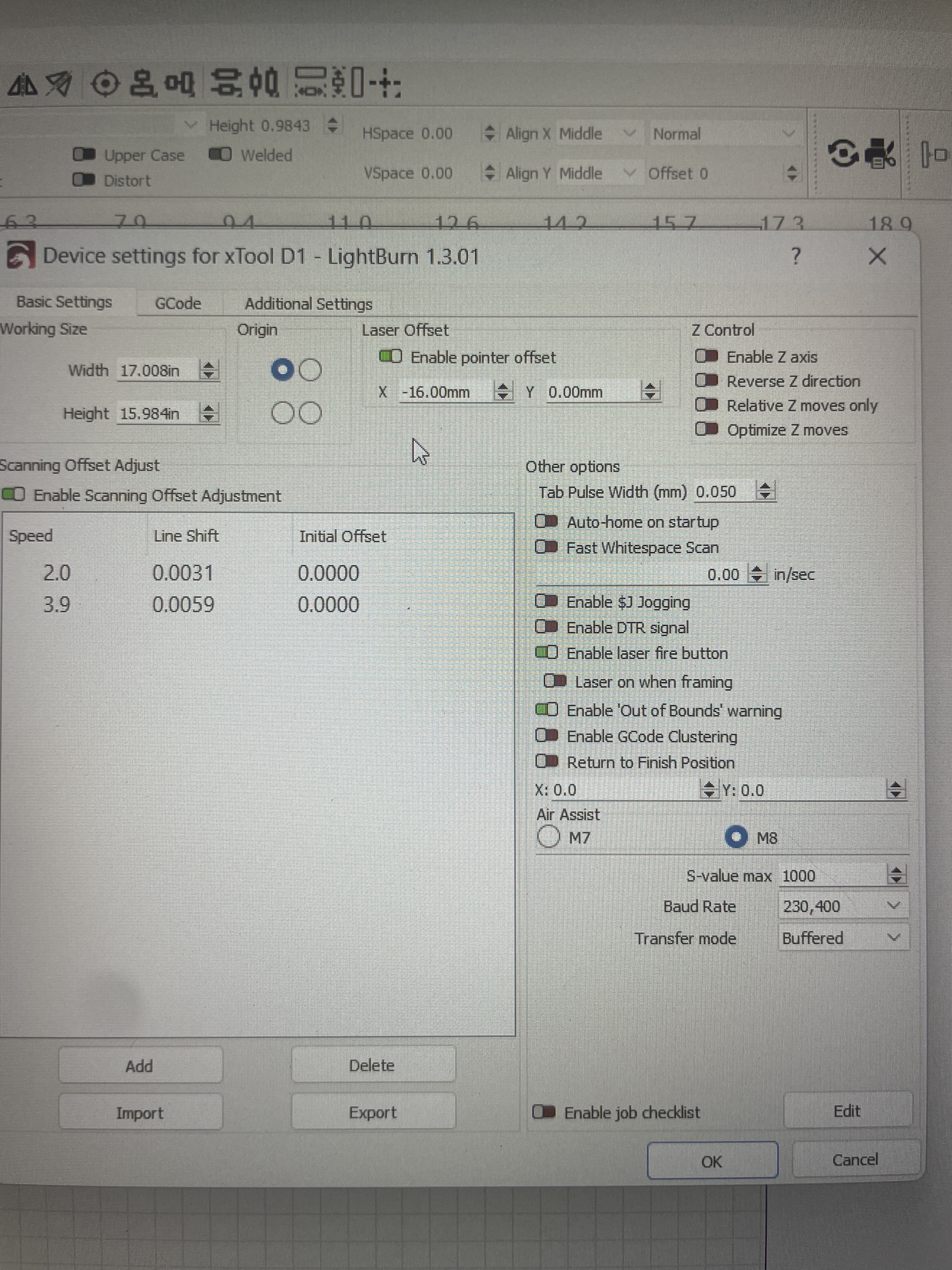Viewport: 952px width, 1270px height.
Task: Toggle Enable GCode Clustering
Action: point(546,736)
